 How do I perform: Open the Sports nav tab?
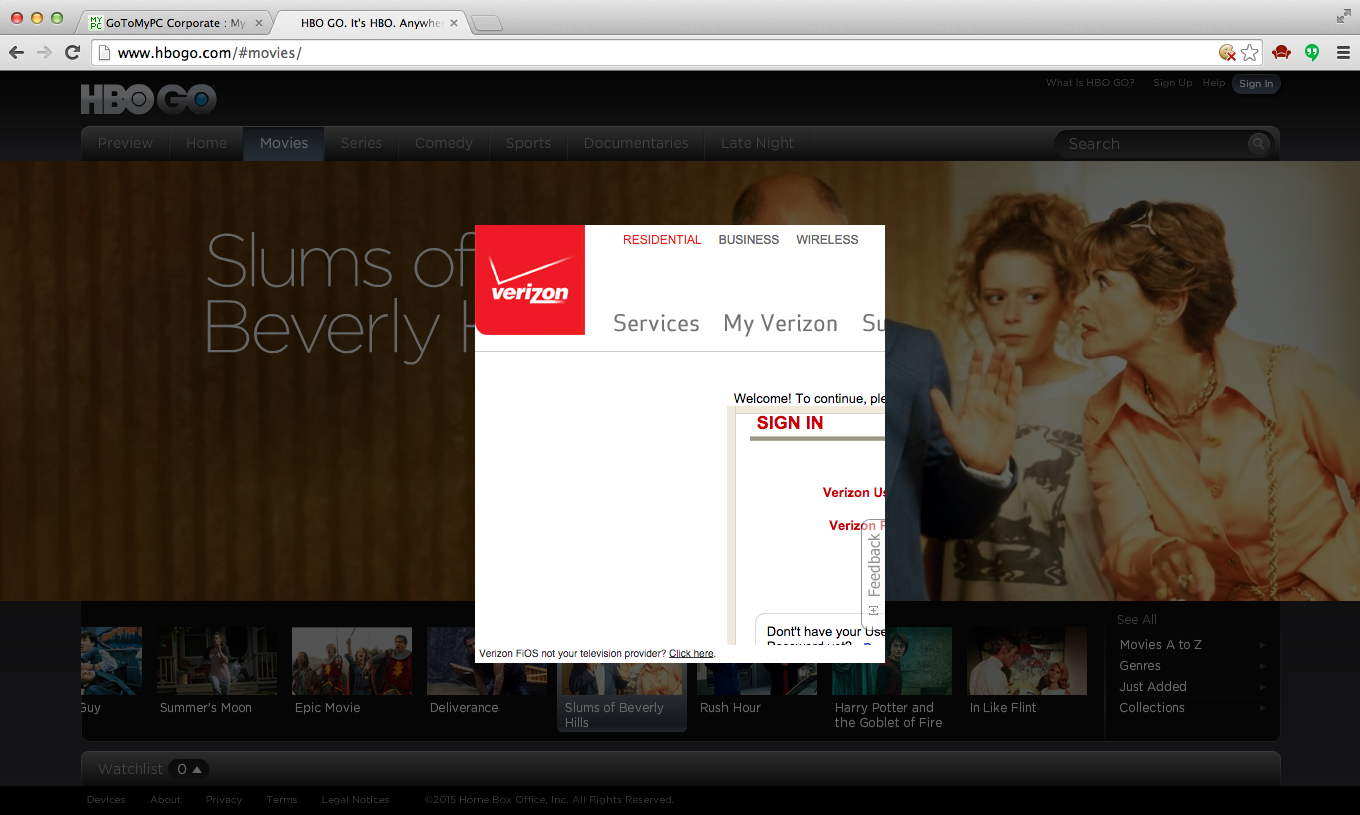click(528, 143)
